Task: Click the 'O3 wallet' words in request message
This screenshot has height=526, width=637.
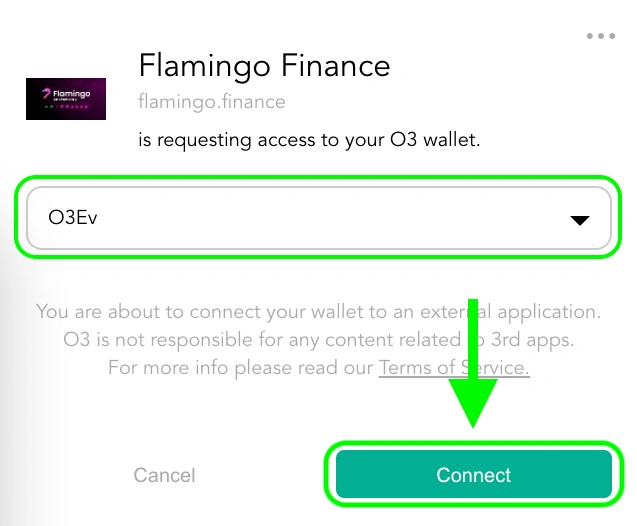Action: click(435, 140)
